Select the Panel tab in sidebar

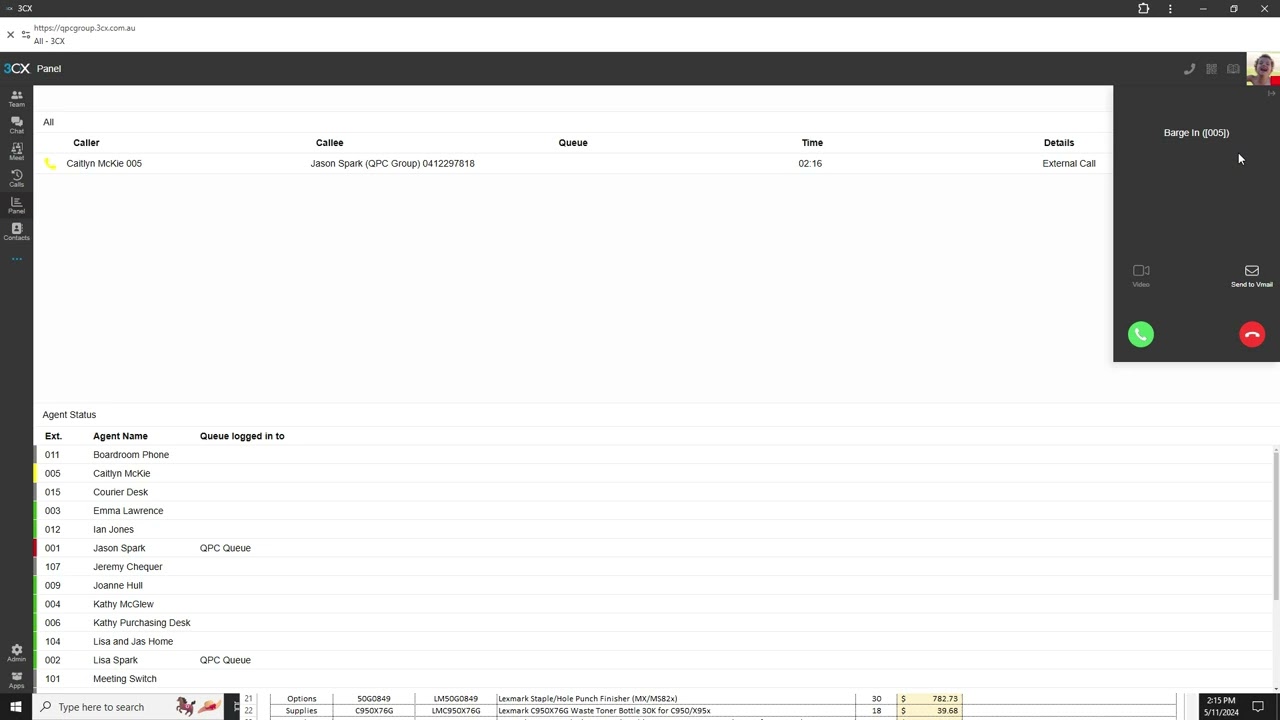tap(16, 204)
